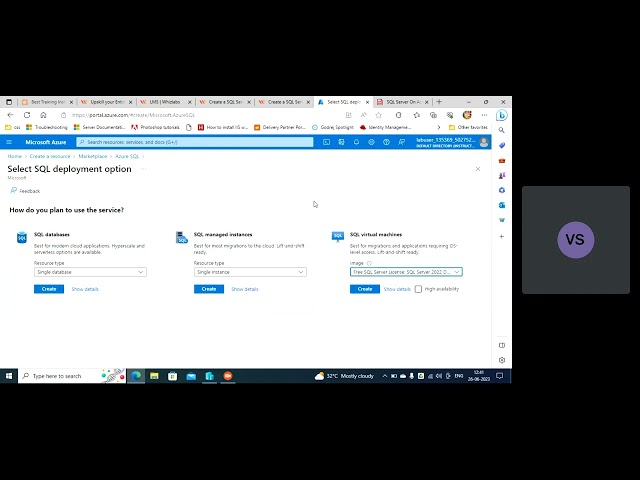Screen dimensions: 640x480
Task: Click the browser Back arrow
Action: [11, 115]
